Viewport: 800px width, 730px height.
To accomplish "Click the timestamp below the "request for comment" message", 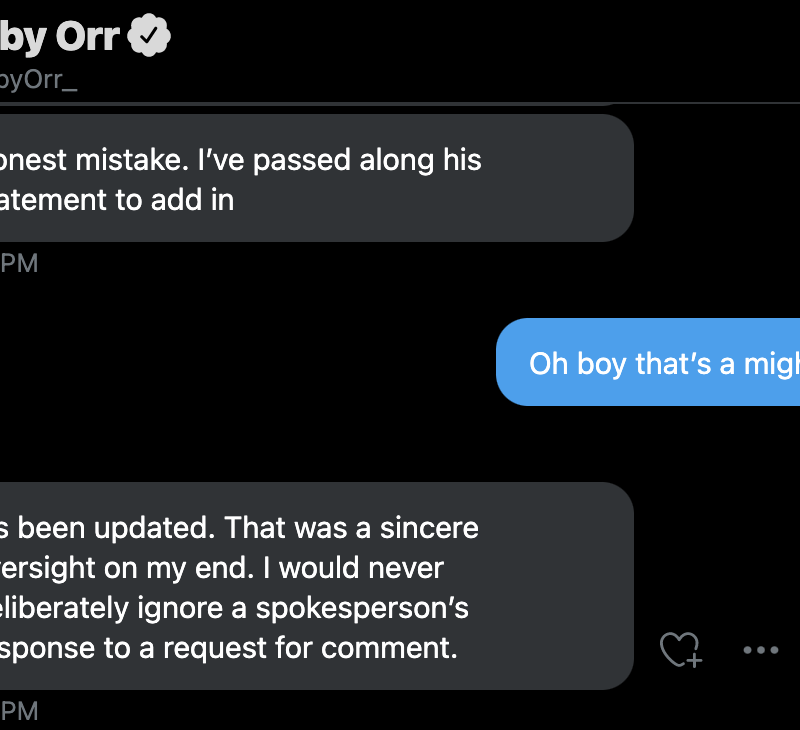I will [19, 711].
